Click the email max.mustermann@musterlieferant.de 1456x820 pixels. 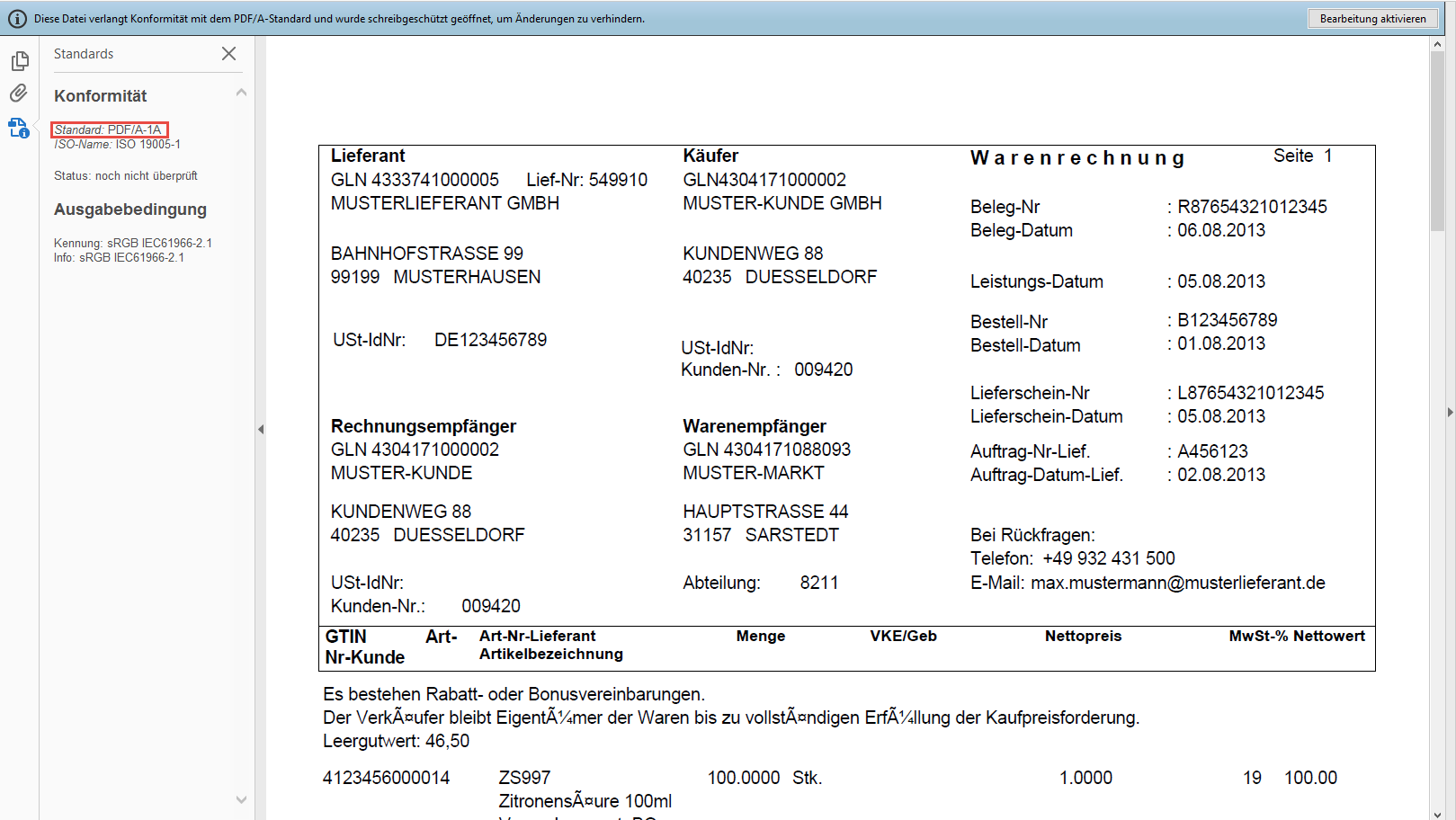pyautogui.click(x=1177, y=583)
